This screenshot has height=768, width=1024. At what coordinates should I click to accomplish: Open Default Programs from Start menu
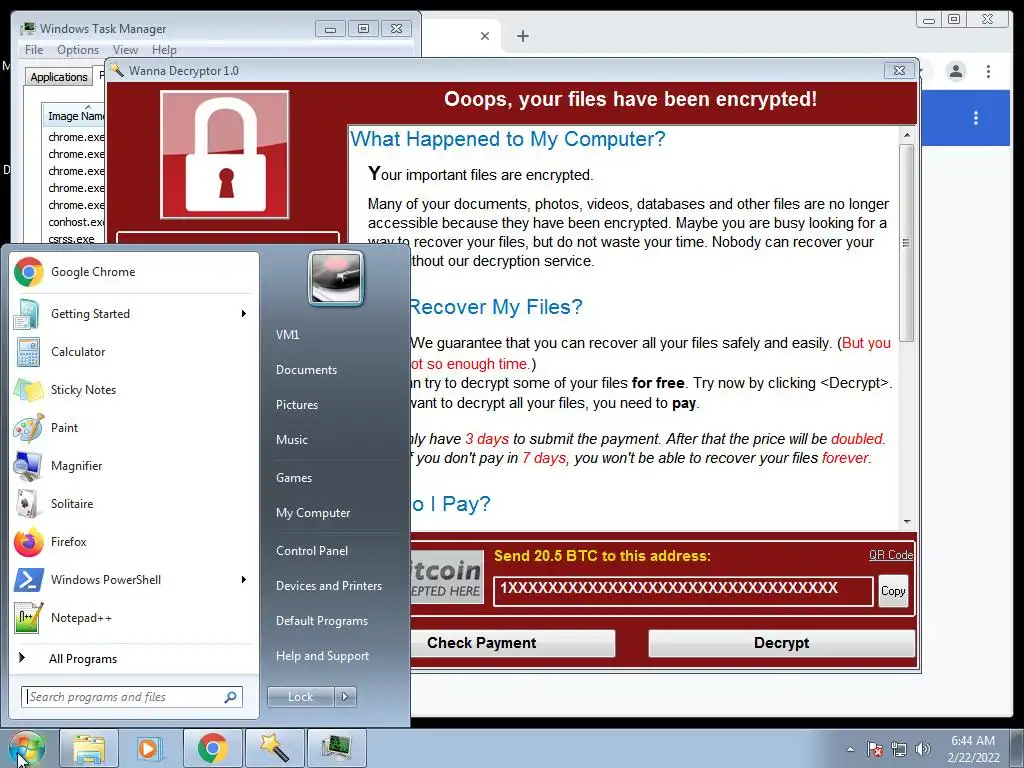tap(321, 621)
